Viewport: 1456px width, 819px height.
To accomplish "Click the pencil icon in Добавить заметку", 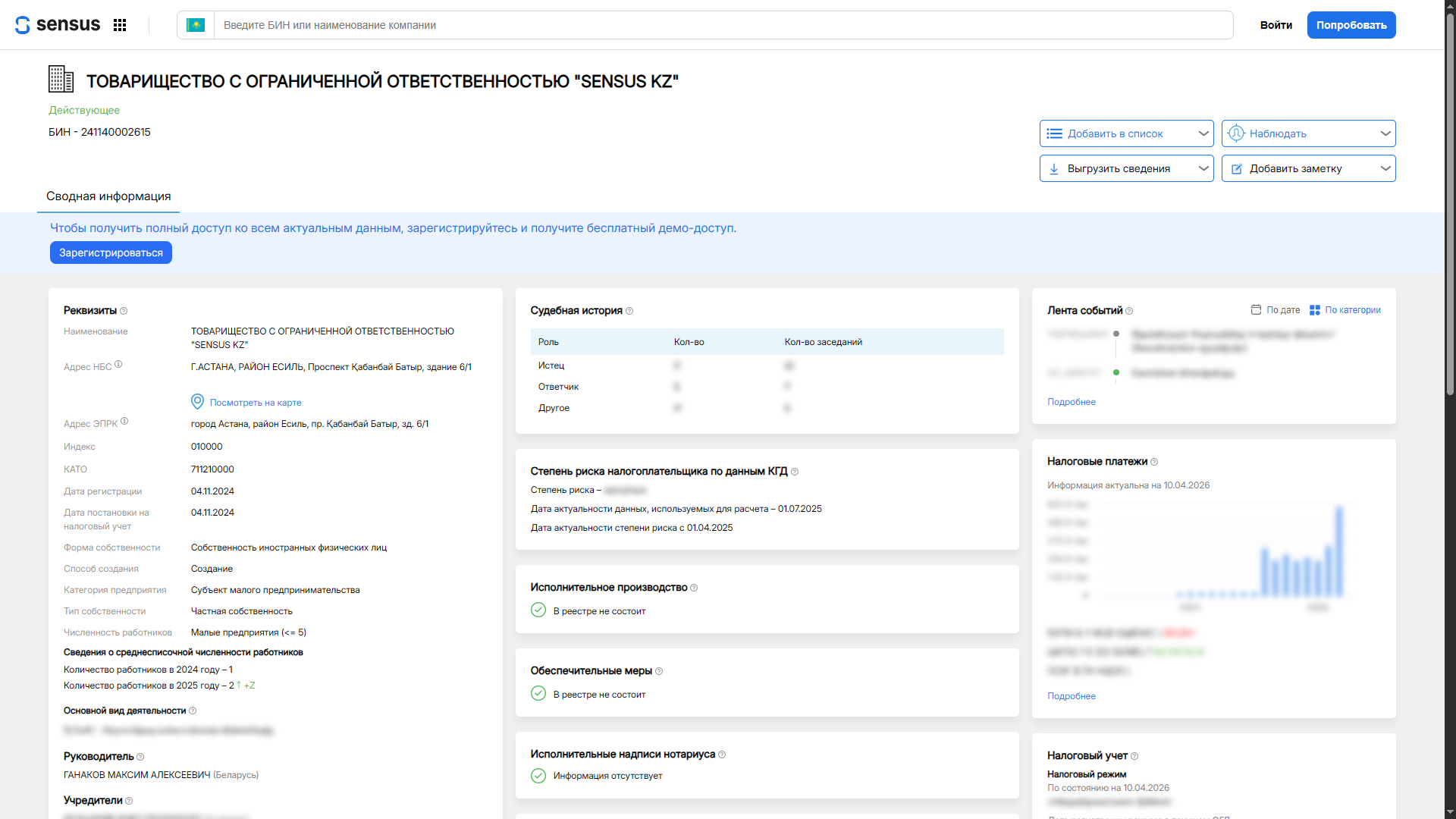I will pyautogui.click(x=1238, y=168).
